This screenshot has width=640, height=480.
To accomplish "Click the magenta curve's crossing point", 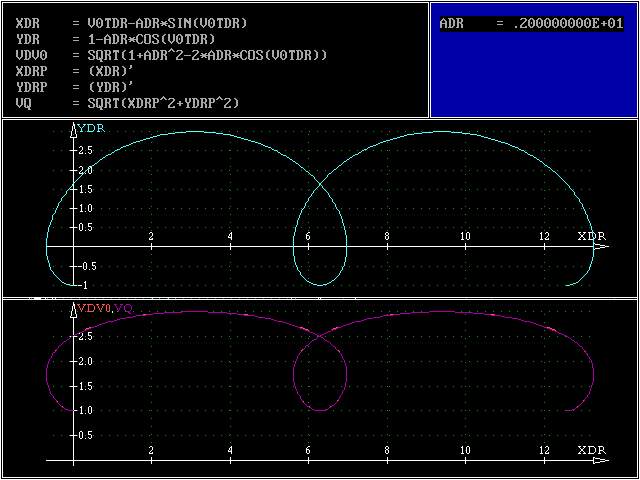I will click(319, 336).
